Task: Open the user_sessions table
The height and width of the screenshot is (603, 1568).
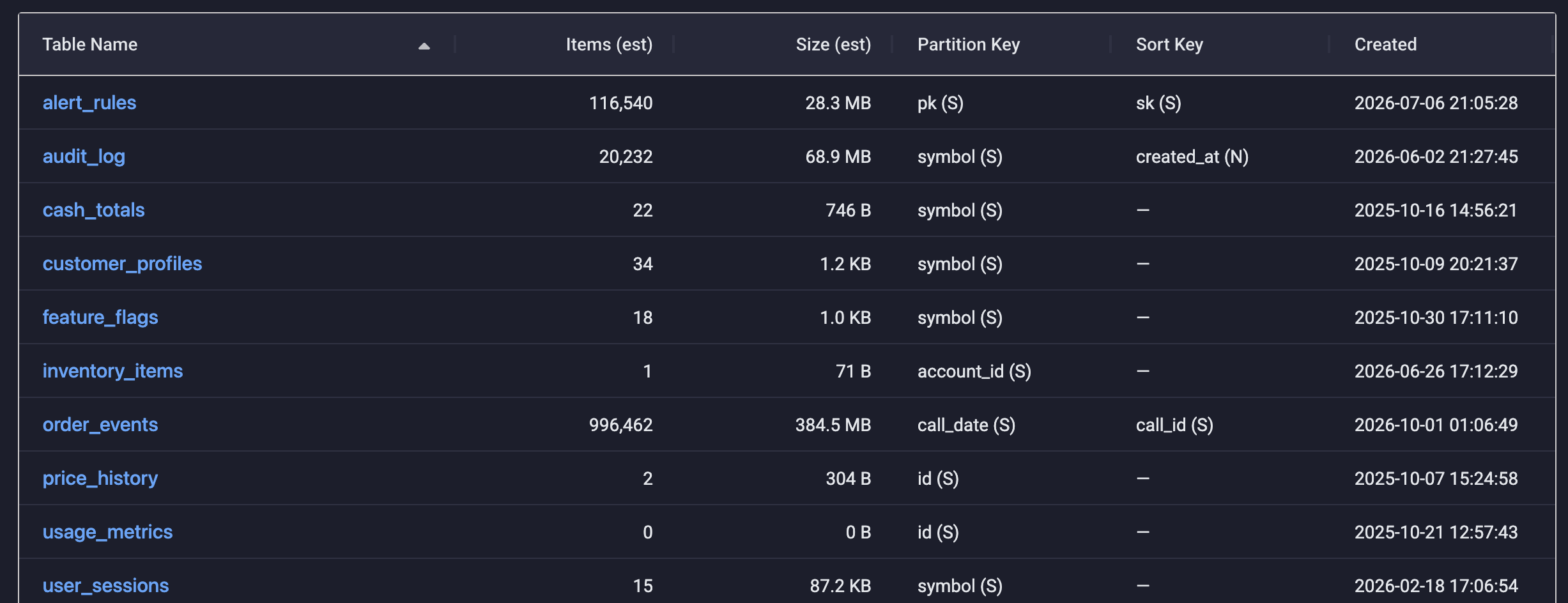Action: coord(105,586)
